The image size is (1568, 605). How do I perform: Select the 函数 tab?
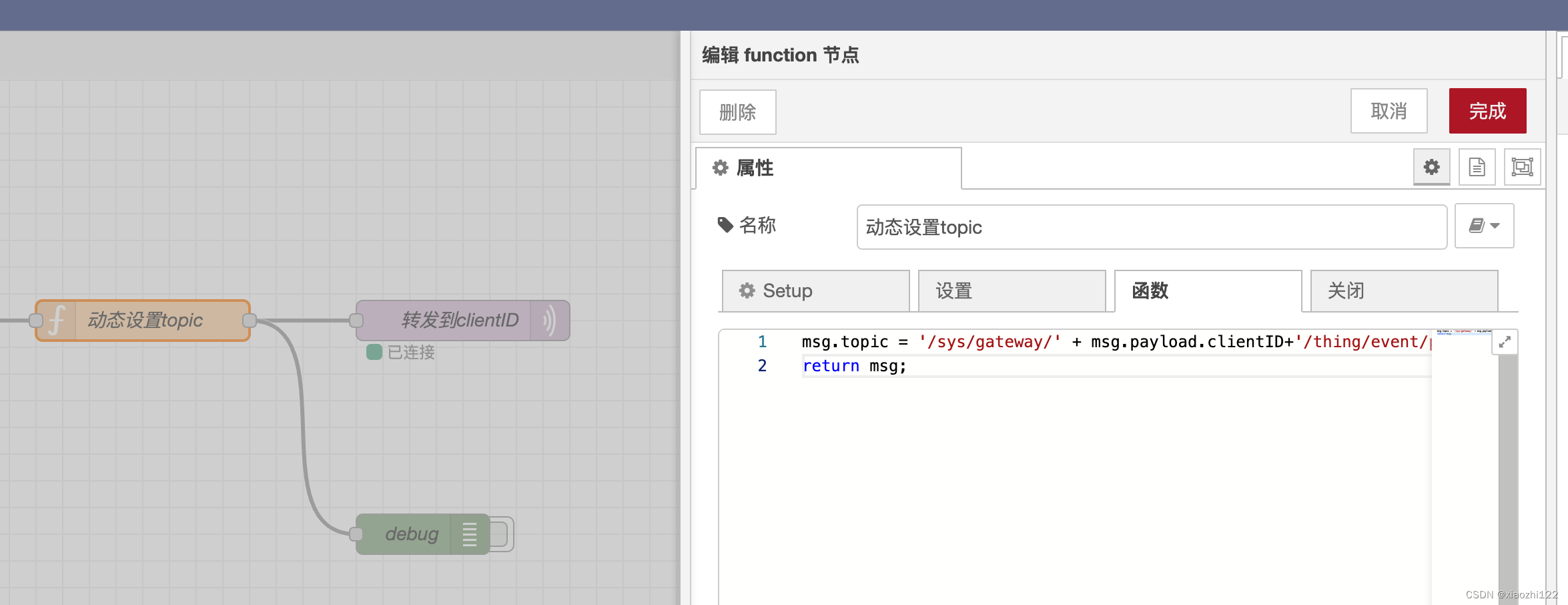pos(1208,291)
